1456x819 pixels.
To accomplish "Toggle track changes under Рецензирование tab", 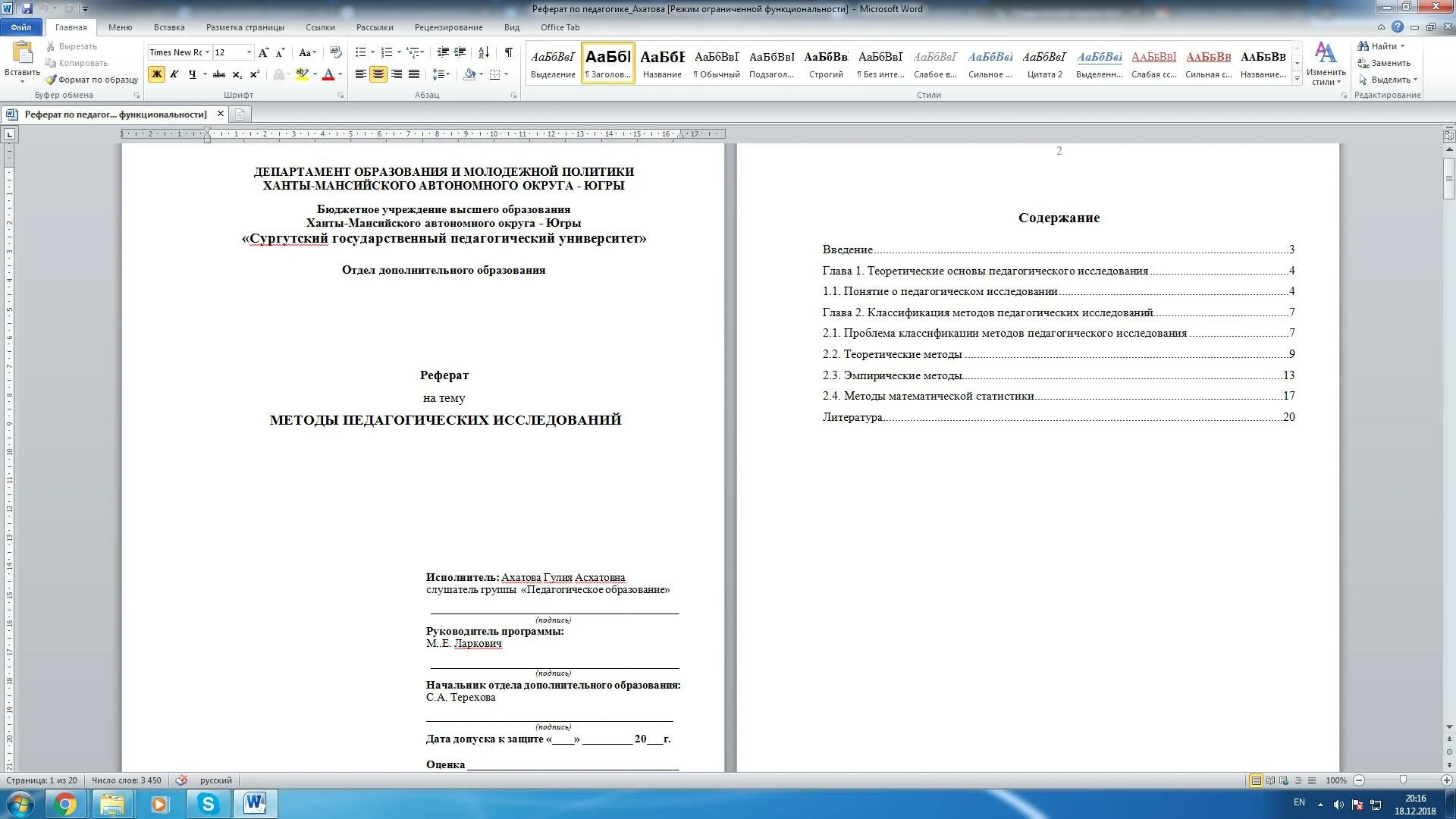I will (x=447, y=27).
